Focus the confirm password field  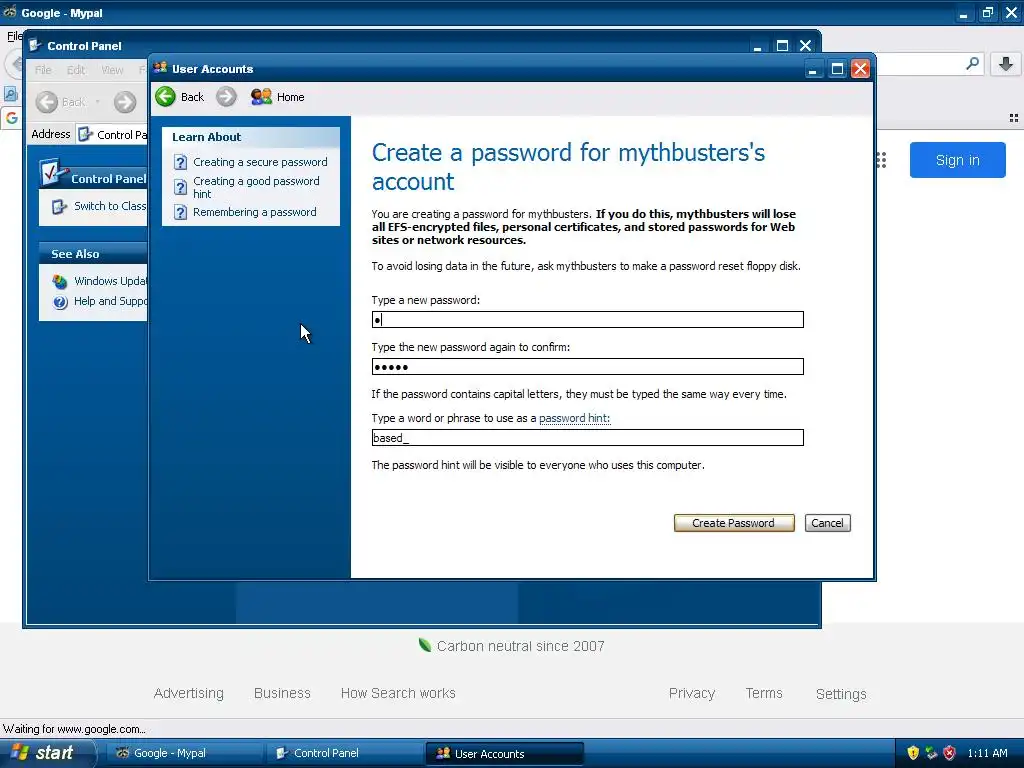click(588, 366)
